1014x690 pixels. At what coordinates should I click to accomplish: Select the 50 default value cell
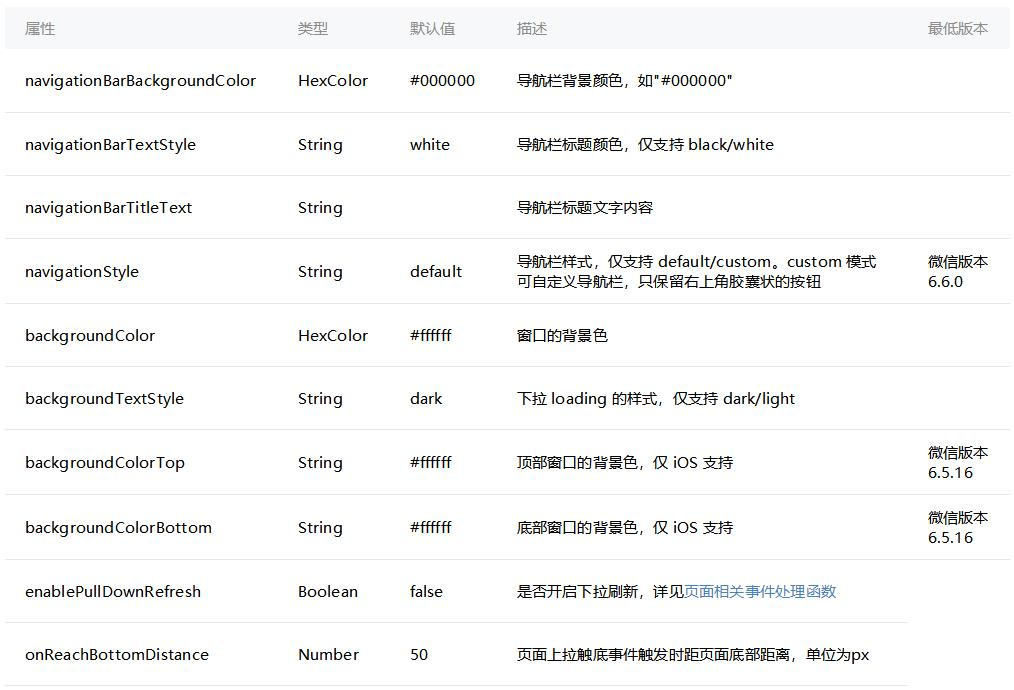419,654
